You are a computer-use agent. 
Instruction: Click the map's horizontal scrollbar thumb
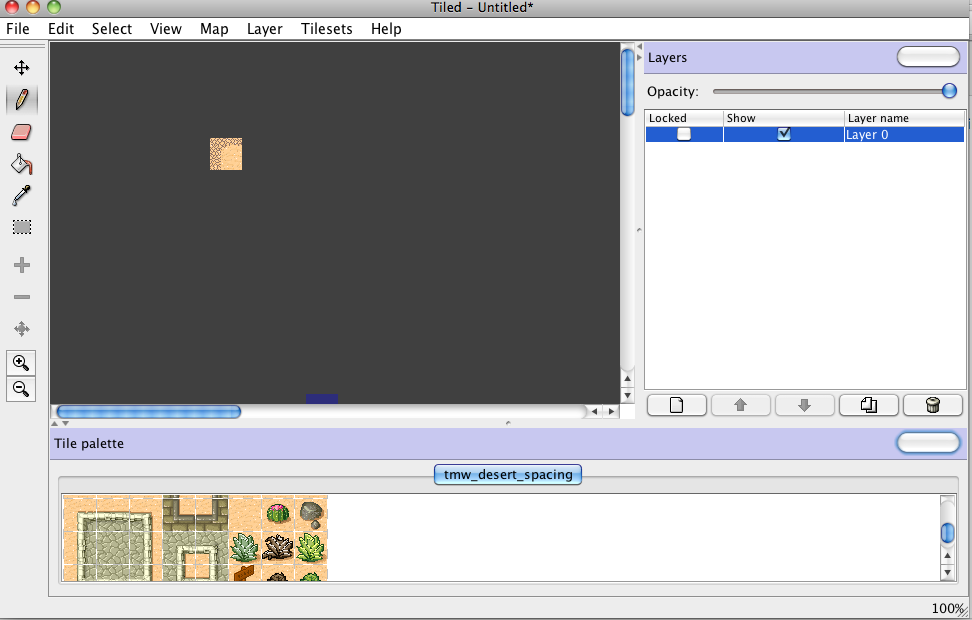[x=148, y=412]
